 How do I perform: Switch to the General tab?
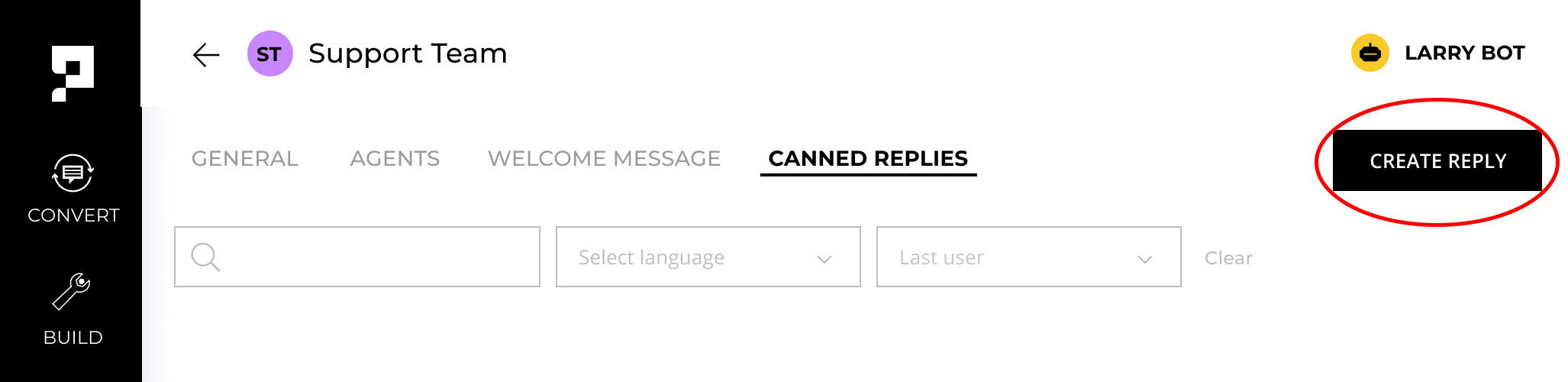pyautogui.click(x=244, y=159)
